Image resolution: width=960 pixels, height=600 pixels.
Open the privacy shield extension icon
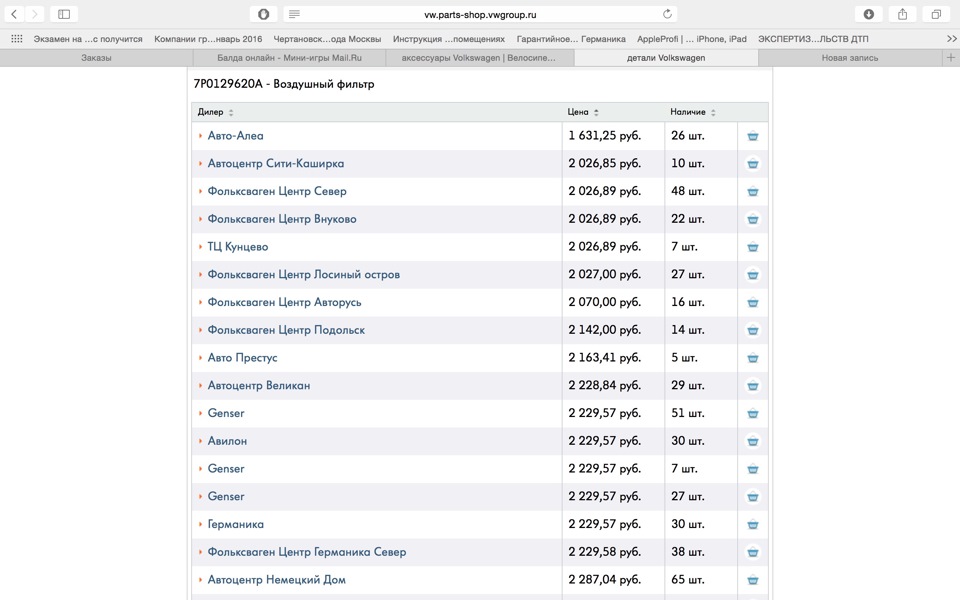tap(263, 14)
